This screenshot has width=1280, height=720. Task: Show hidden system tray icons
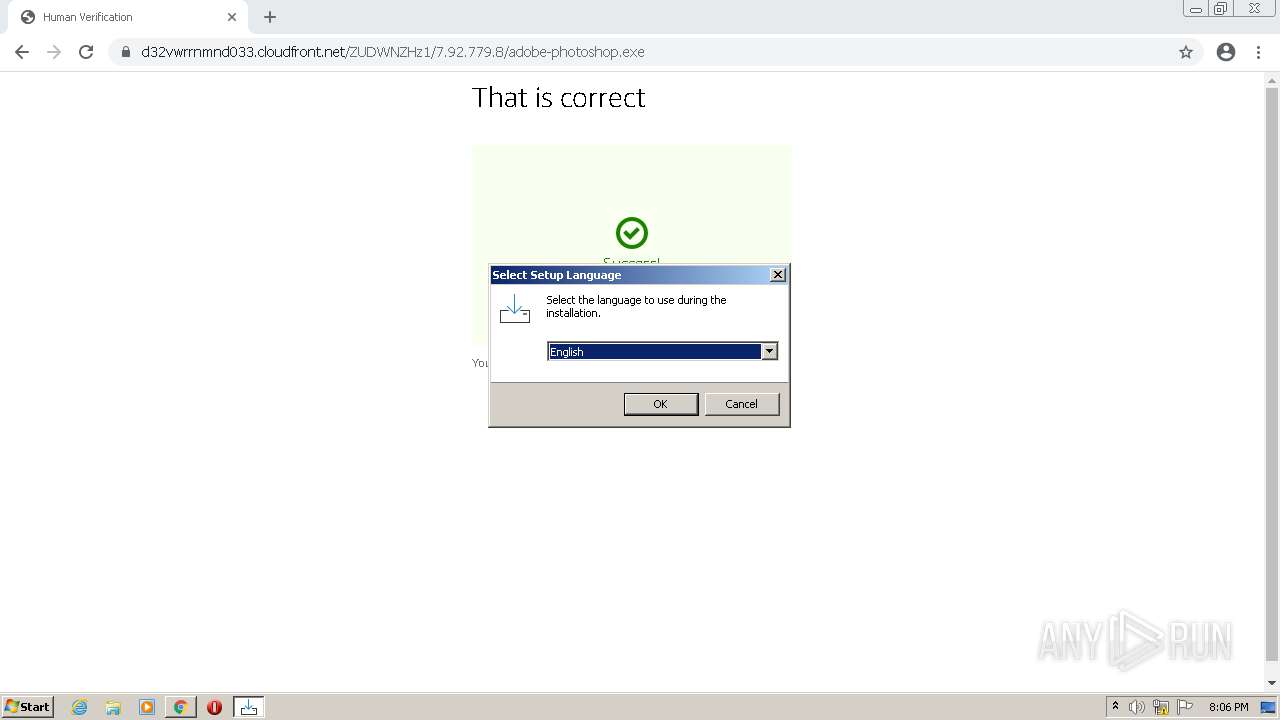pos(1115,707)
